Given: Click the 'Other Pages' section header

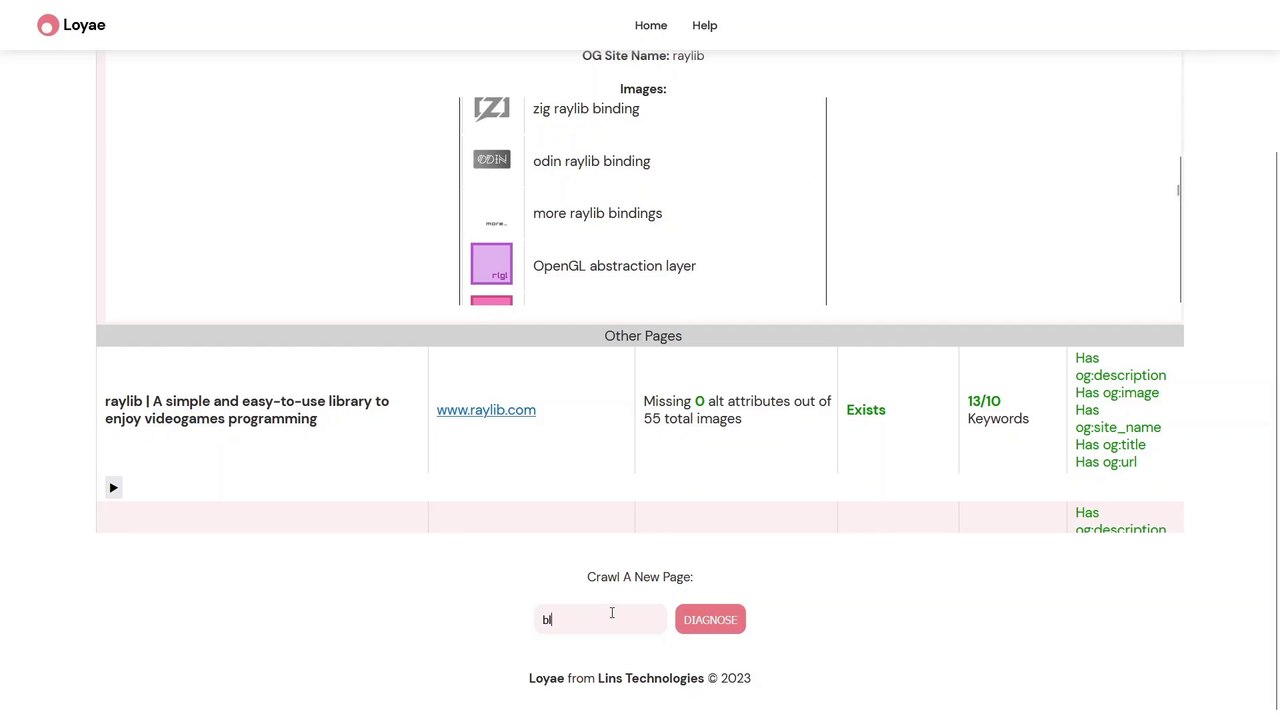Looking at the screenshot, I should tap(640, 336).
